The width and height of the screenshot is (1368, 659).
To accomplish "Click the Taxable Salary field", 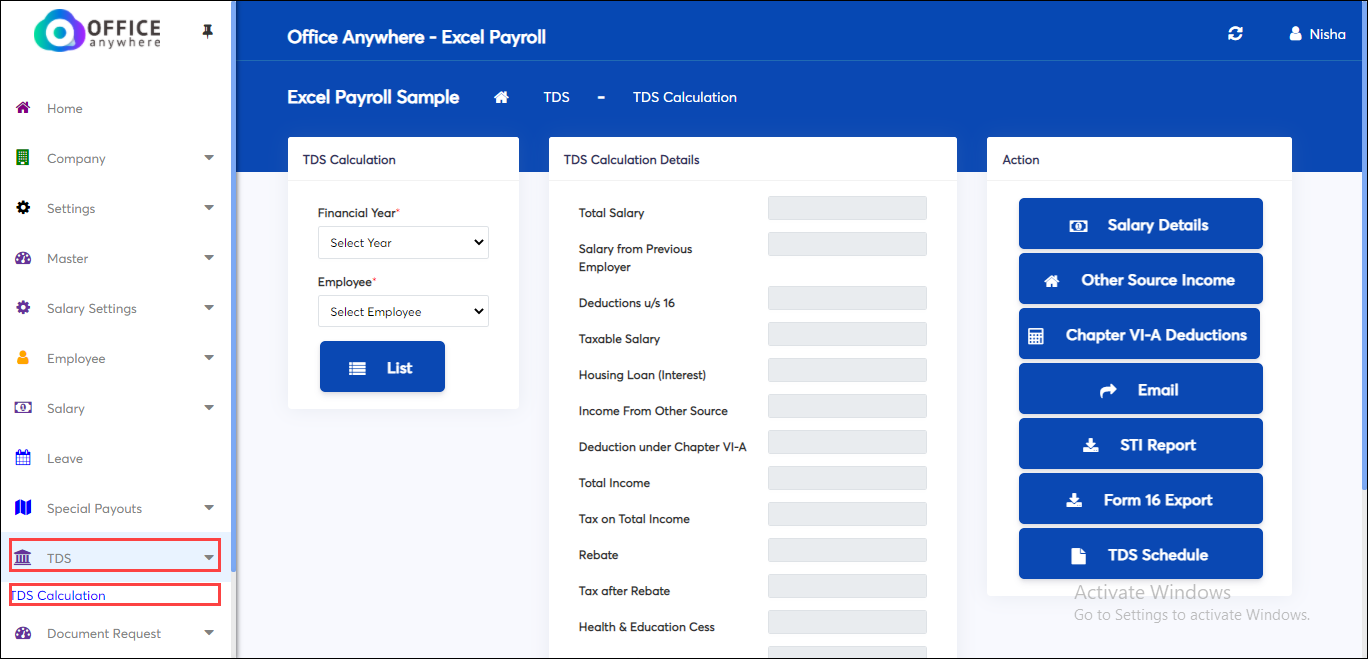I will (847, 334).
